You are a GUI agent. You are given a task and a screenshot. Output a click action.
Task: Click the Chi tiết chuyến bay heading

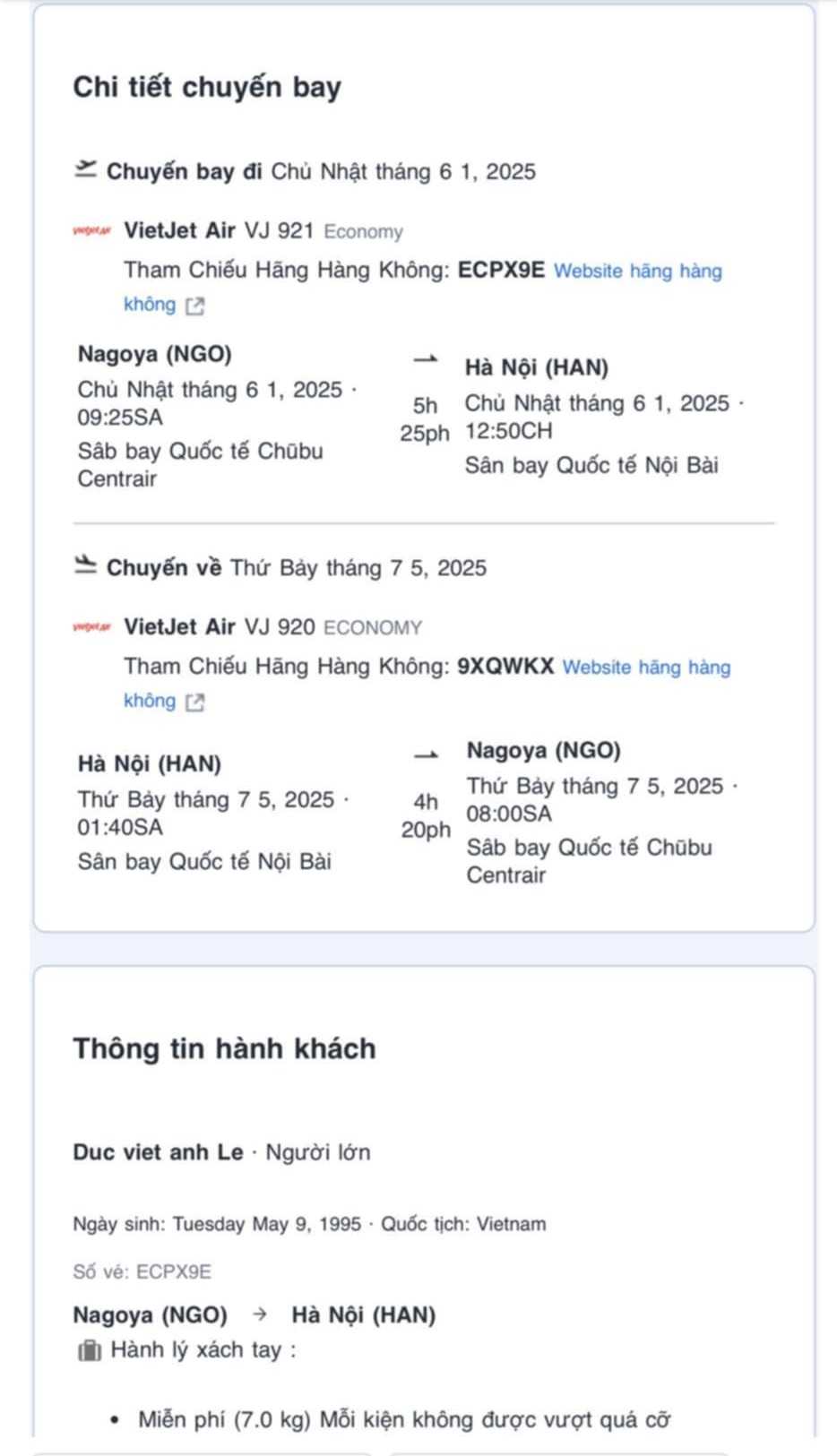[207, 87]
